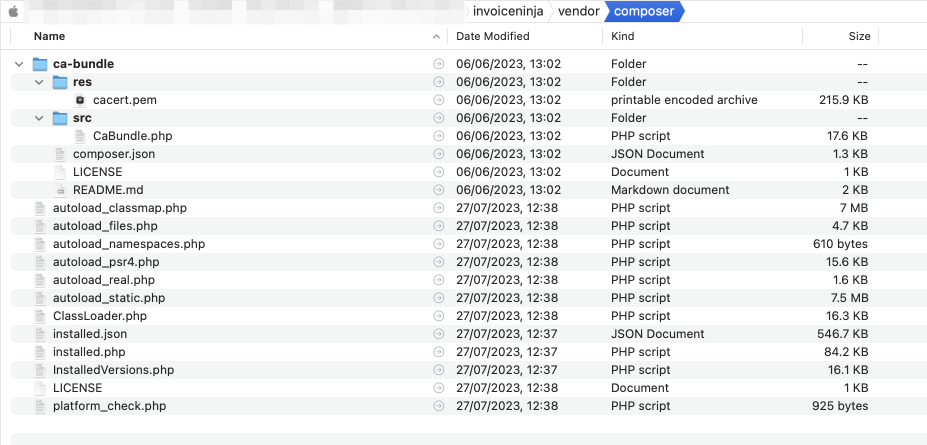The height and width of the screenshot is (445, 927).
Task: Select the ca-bundle folder icon
Action: (x=40, y=64)
